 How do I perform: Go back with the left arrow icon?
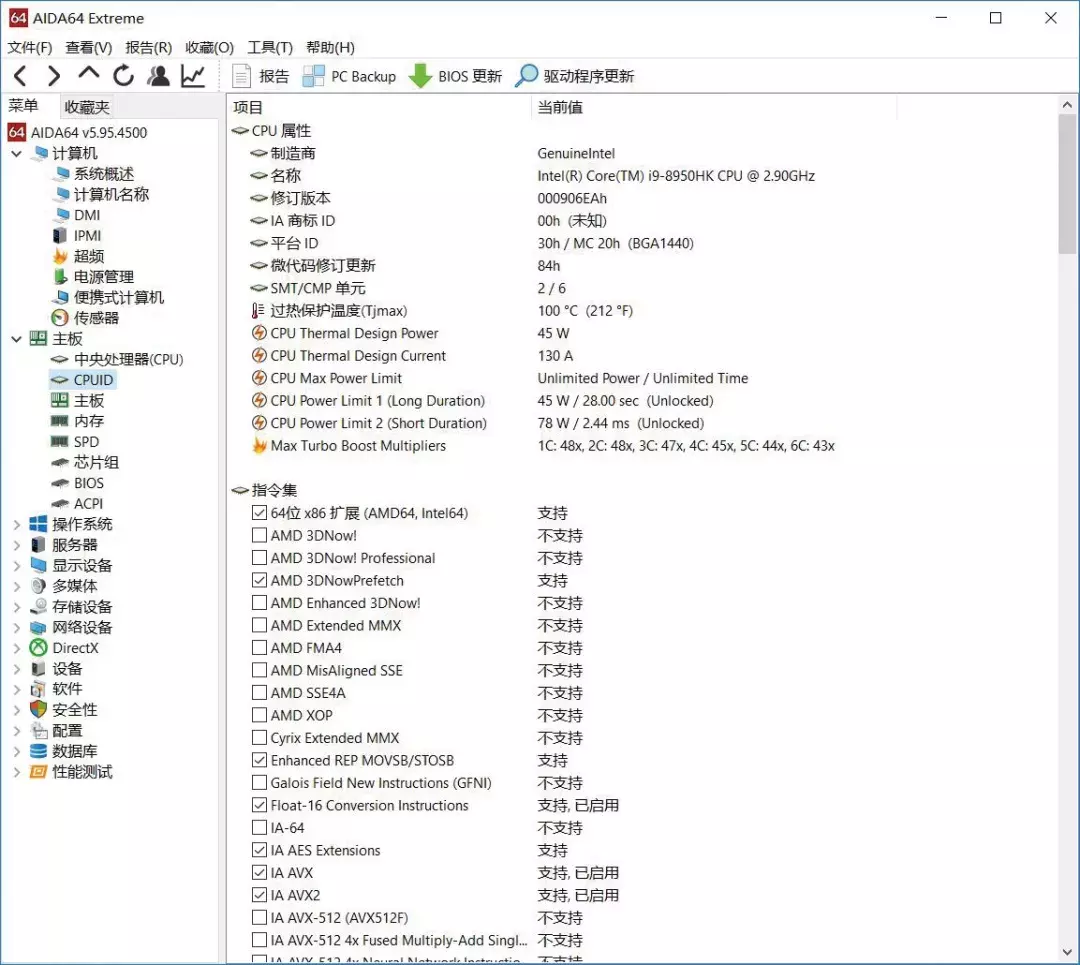pos(20,76)
